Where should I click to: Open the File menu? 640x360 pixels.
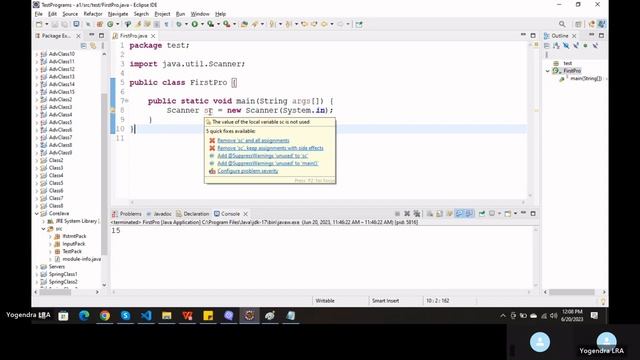[x=39, y=14]
